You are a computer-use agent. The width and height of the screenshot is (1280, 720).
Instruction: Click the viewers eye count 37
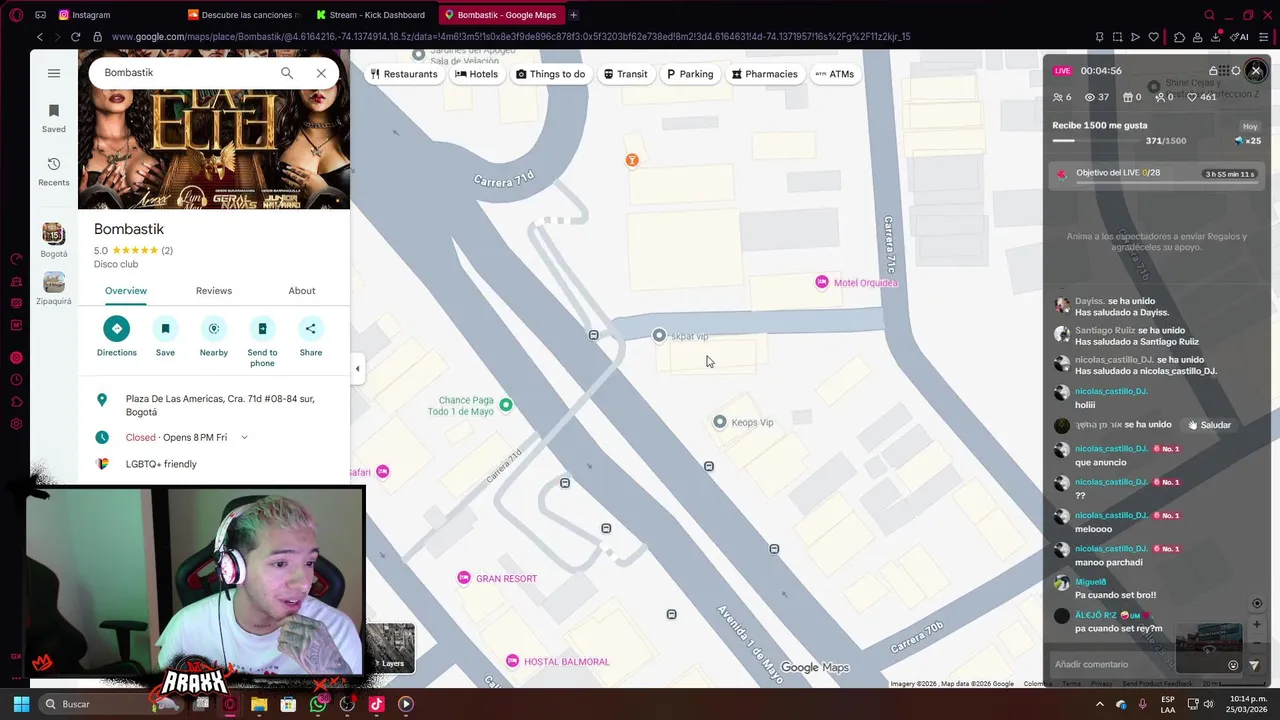(x=1098, y=97)
